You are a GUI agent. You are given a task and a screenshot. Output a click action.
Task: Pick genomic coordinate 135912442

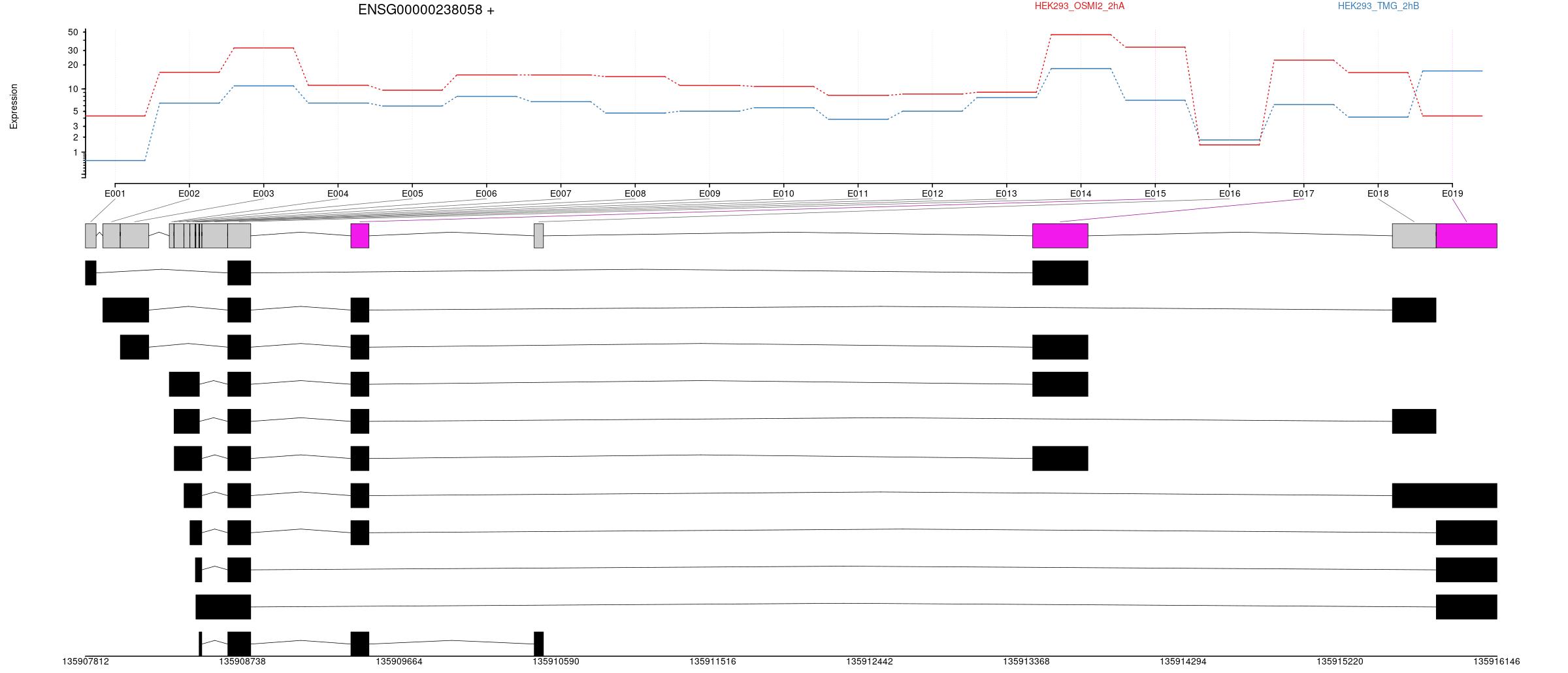pos(870,661)
